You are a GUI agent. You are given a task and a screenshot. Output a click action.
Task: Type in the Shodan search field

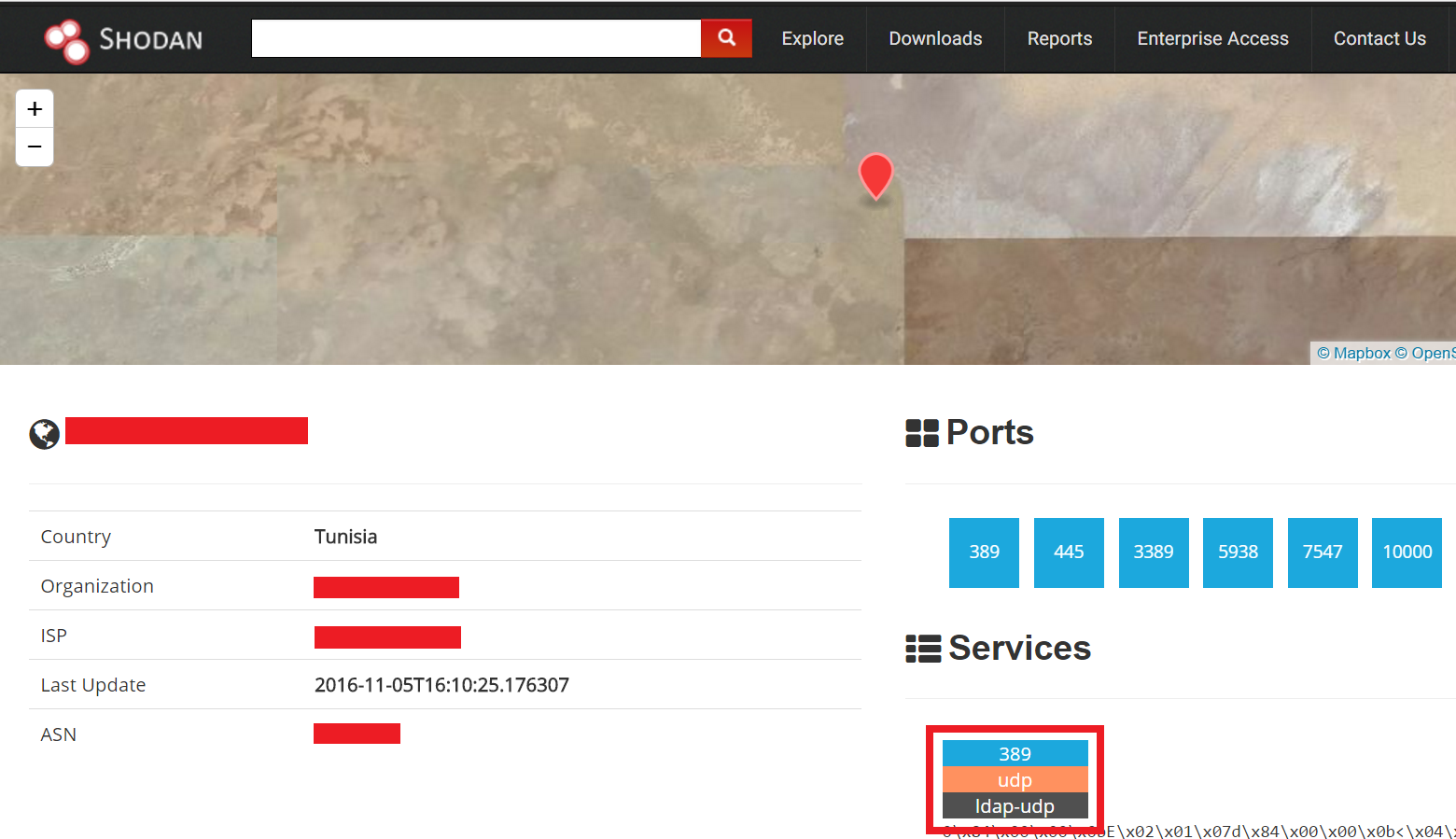click(x=476, y=38)
